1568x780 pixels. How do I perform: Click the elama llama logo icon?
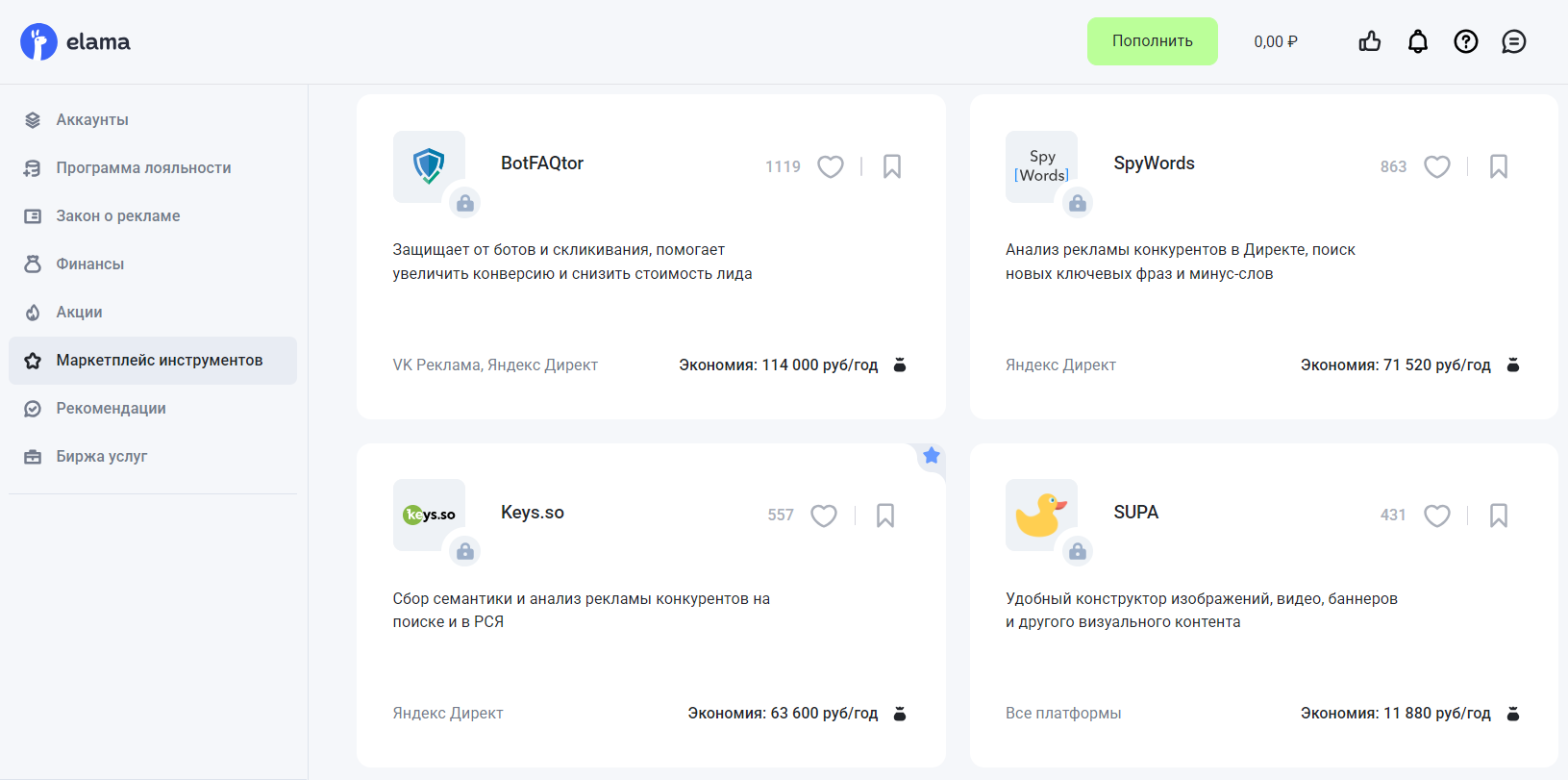[x=38, y=41]
